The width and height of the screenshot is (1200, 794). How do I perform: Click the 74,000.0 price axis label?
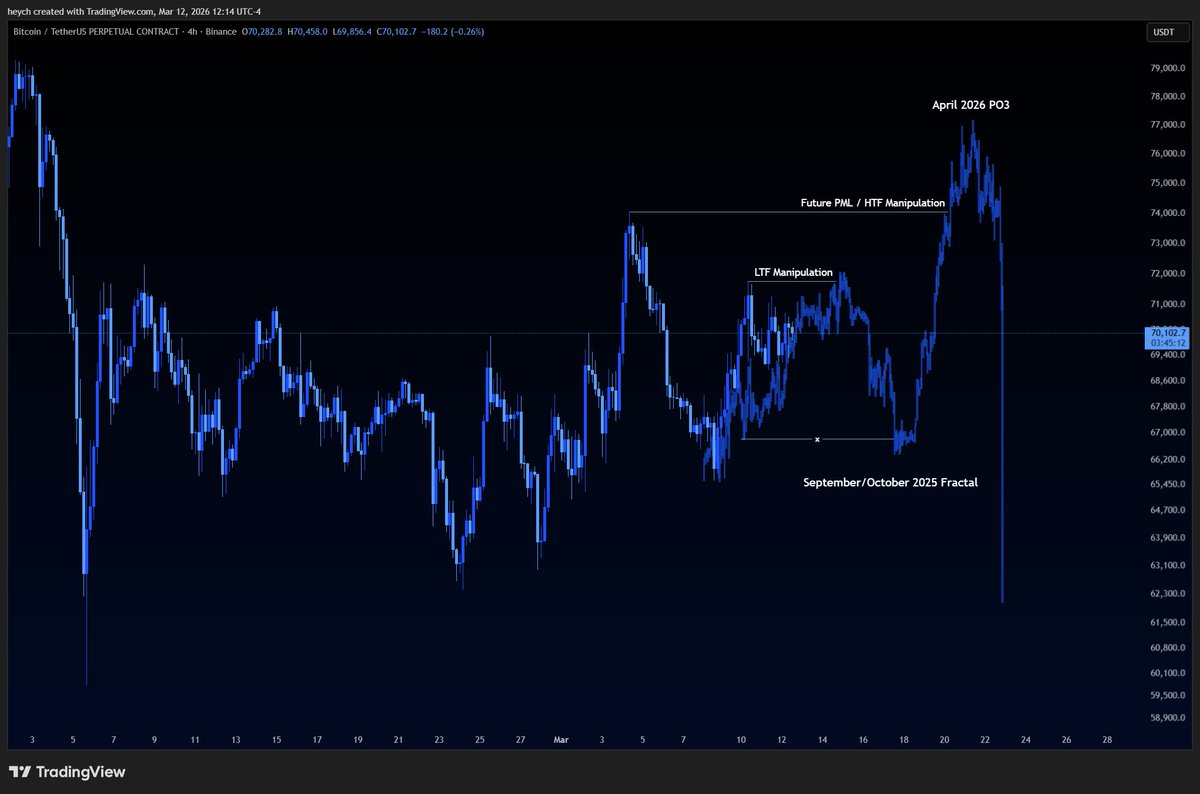pyautogui.click(x=1168, y=214)
